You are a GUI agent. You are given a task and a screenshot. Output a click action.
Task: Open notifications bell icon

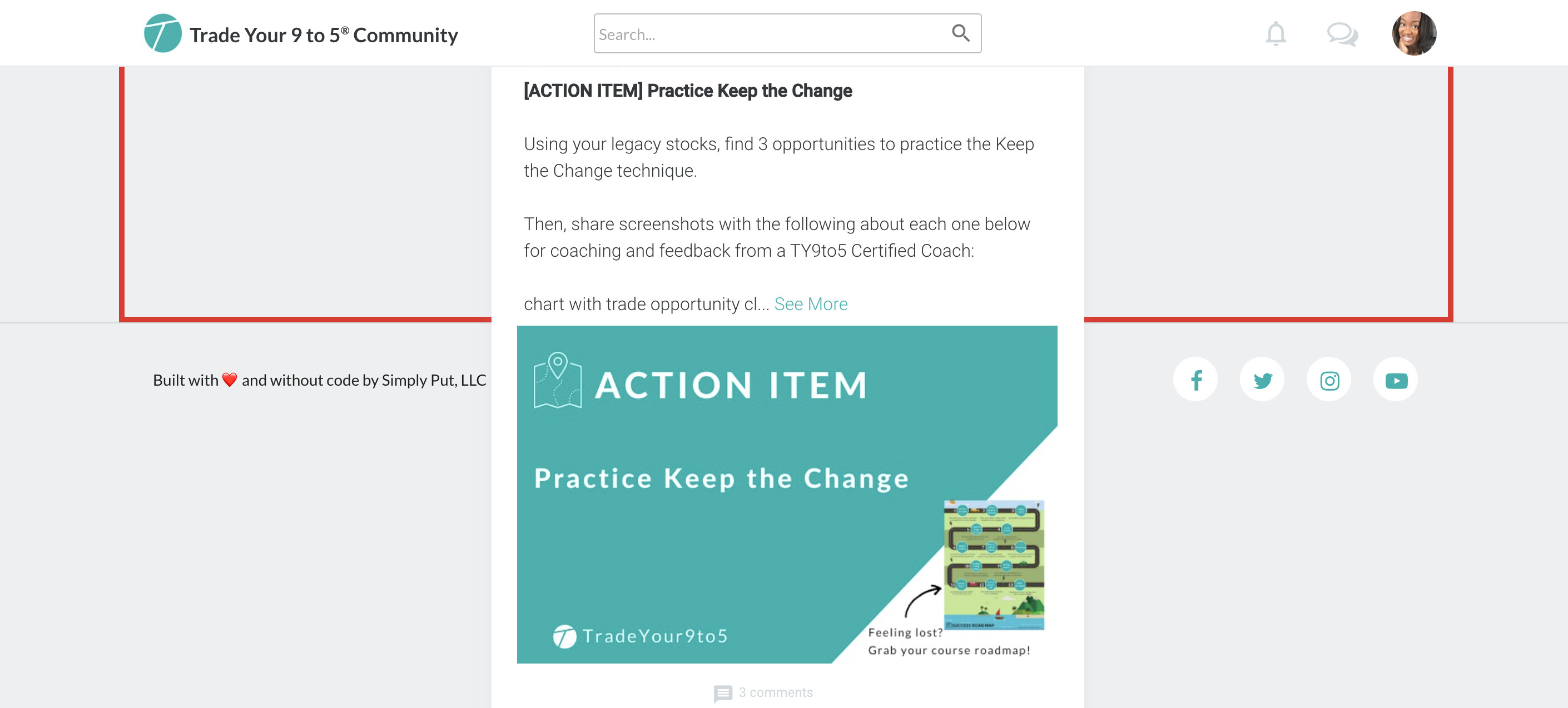click(1275, 34)
